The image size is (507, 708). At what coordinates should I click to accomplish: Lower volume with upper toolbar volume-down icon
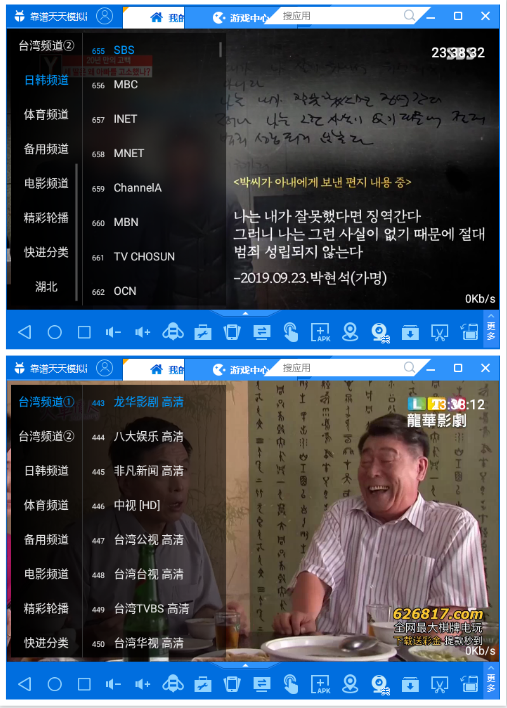[x=113, y=332]
